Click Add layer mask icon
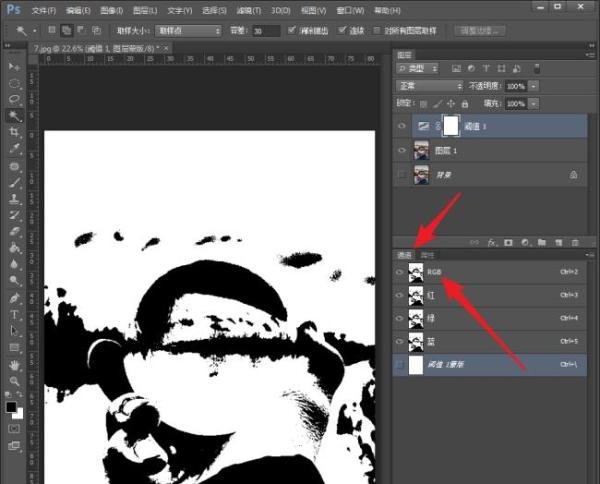The image size is (600, 484). [508, 243]
